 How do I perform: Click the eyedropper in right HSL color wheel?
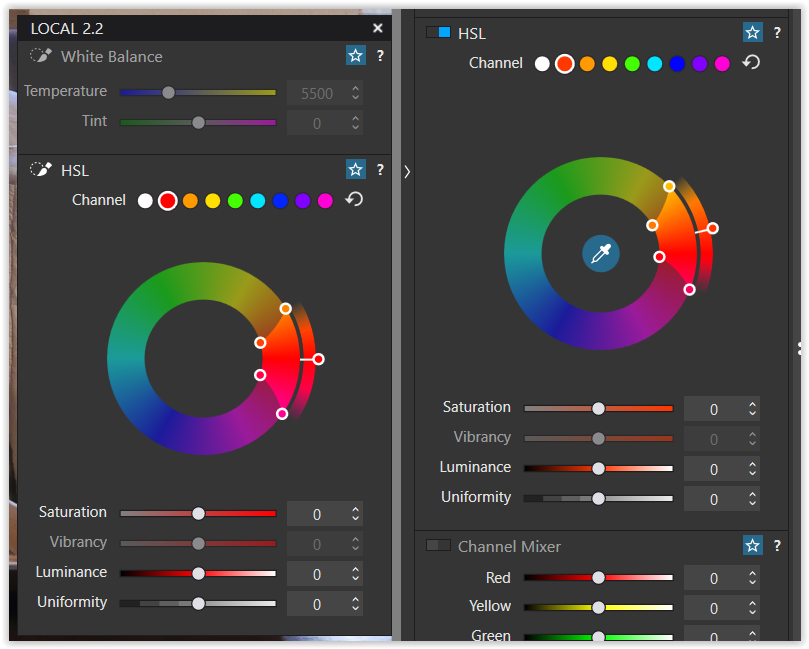pyautogui.click(x=600, y=253)
